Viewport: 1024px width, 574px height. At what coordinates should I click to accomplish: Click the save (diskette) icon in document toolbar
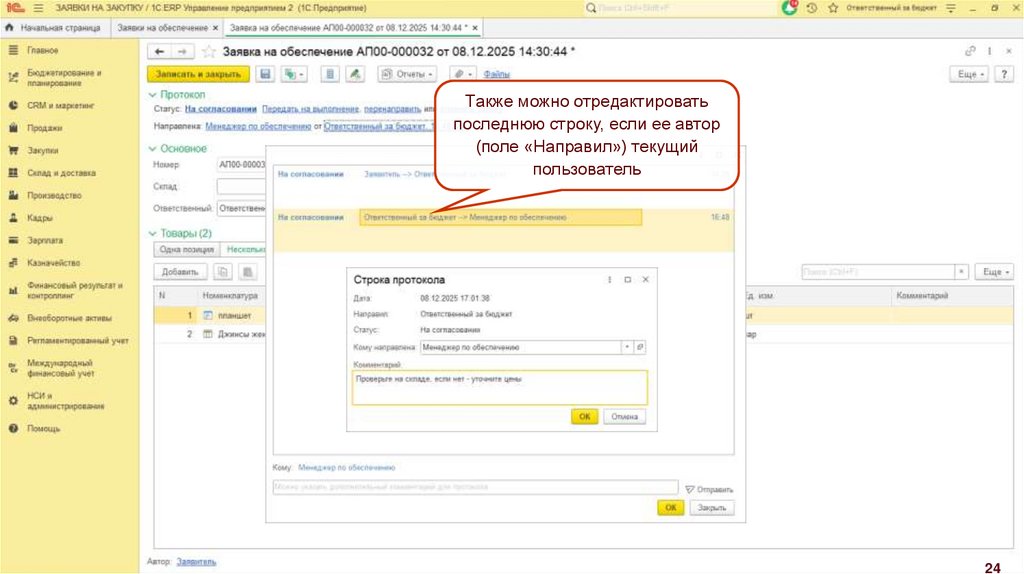pyautogui.click(x=266, y=74)
